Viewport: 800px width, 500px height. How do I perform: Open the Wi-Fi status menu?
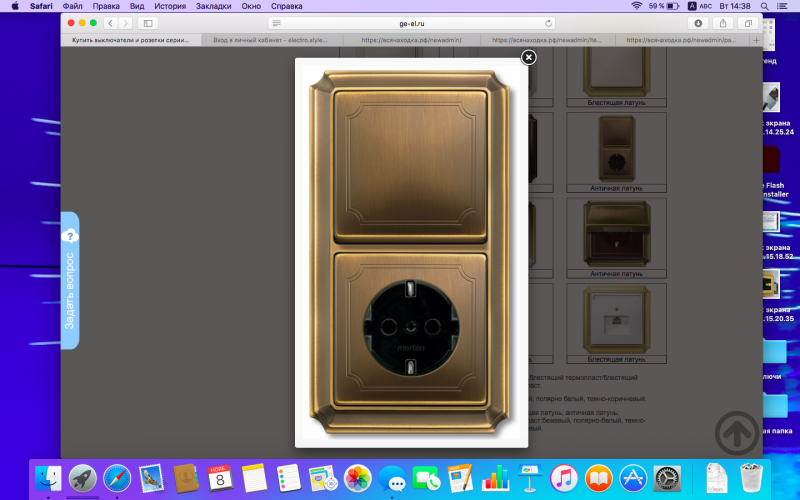tap(636, 6)
